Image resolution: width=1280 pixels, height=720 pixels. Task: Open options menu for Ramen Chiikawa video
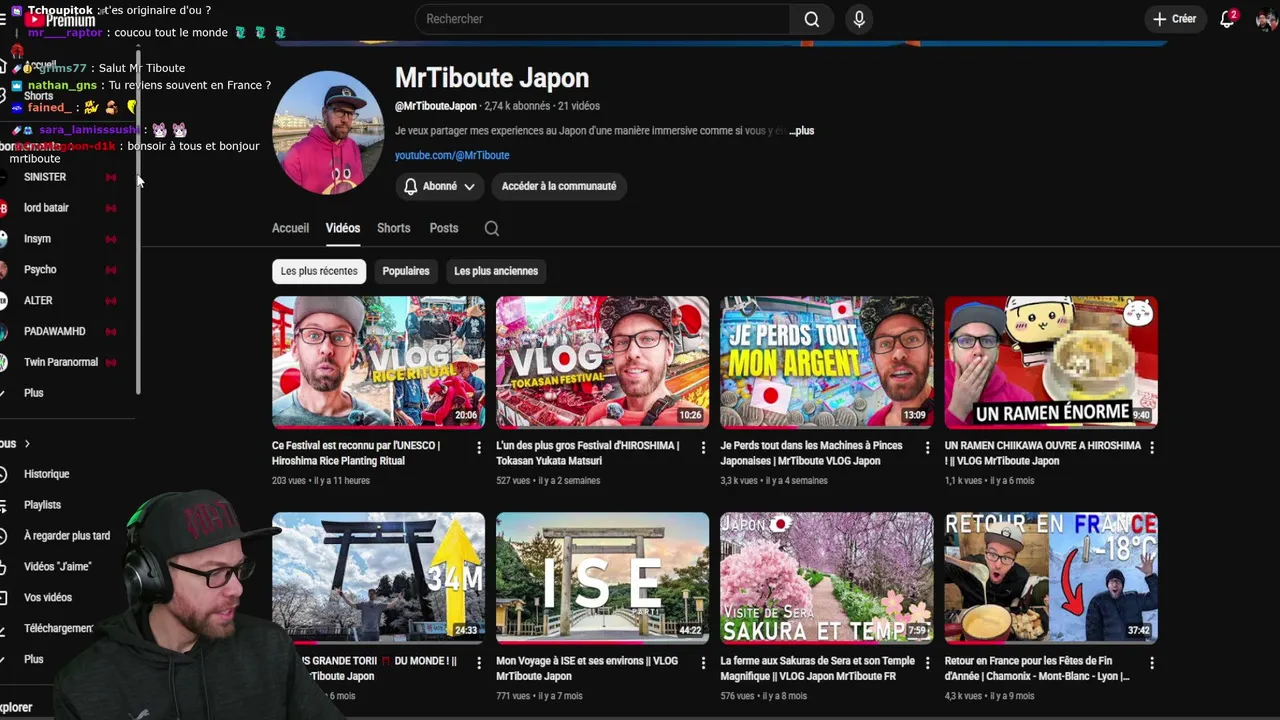pyautogui.click(x=1152, y=448)
